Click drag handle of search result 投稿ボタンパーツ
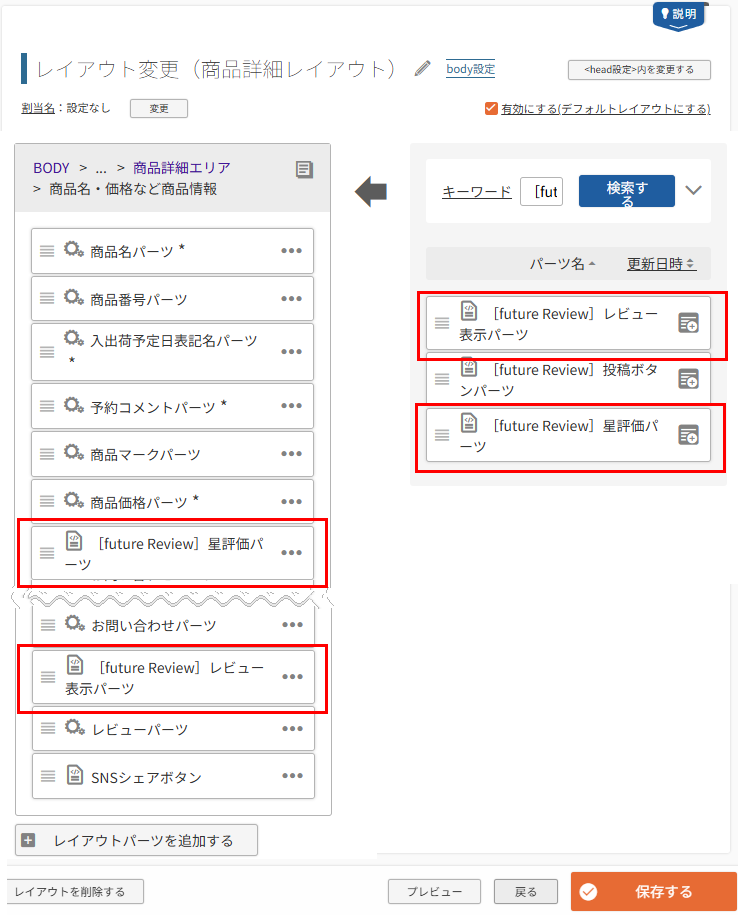Image resolution: width=738 pixels, height=918 pixels. pos(442,379)
